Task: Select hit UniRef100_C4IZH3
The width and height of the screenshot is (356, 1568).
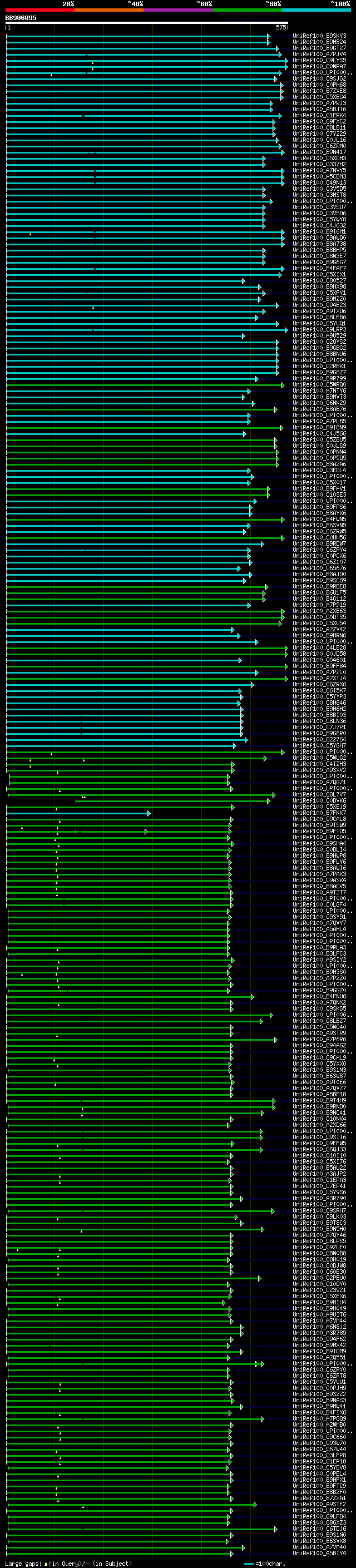Action: click(319, 764)
